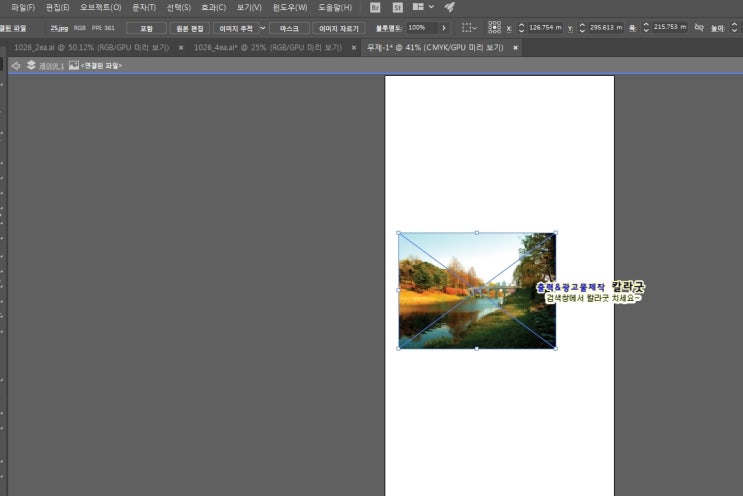The height and width of the screenshot is (496, 743).
Task: Open the 파일(F) menu
Action: 23,8
